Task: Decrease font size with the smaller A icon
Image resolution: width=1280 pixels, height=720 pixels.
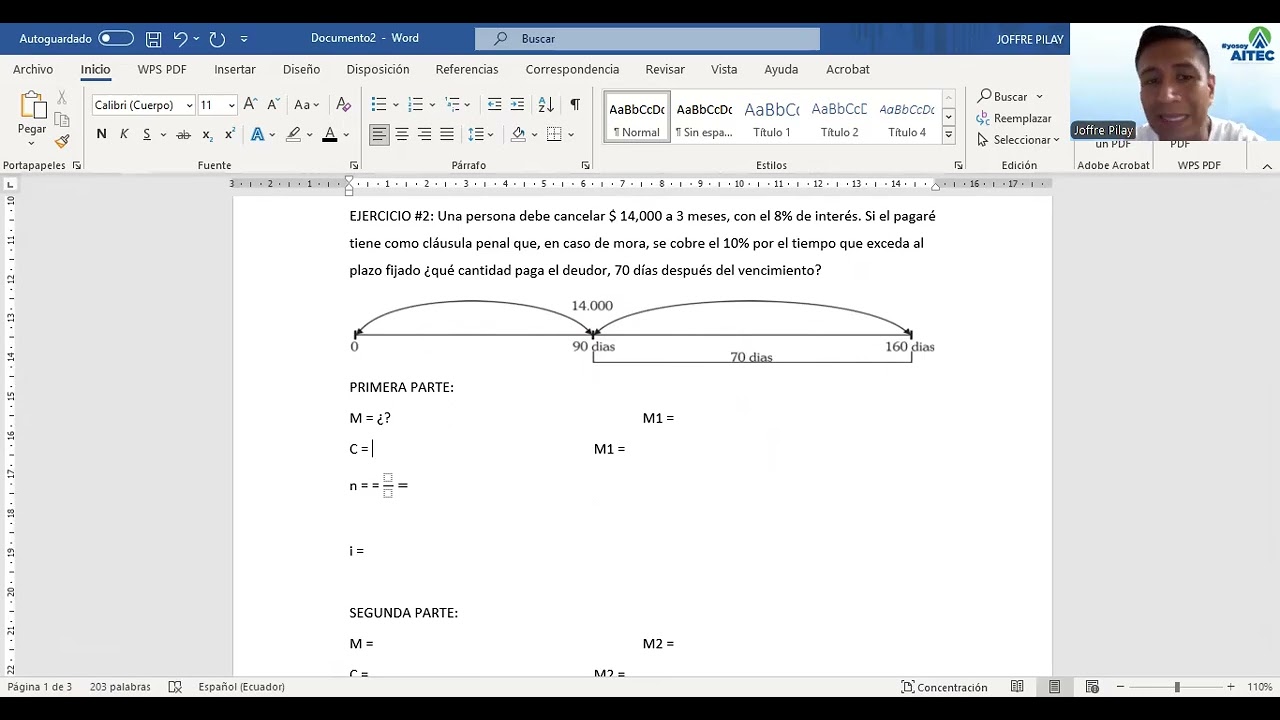Action: (x=273, y=104)
